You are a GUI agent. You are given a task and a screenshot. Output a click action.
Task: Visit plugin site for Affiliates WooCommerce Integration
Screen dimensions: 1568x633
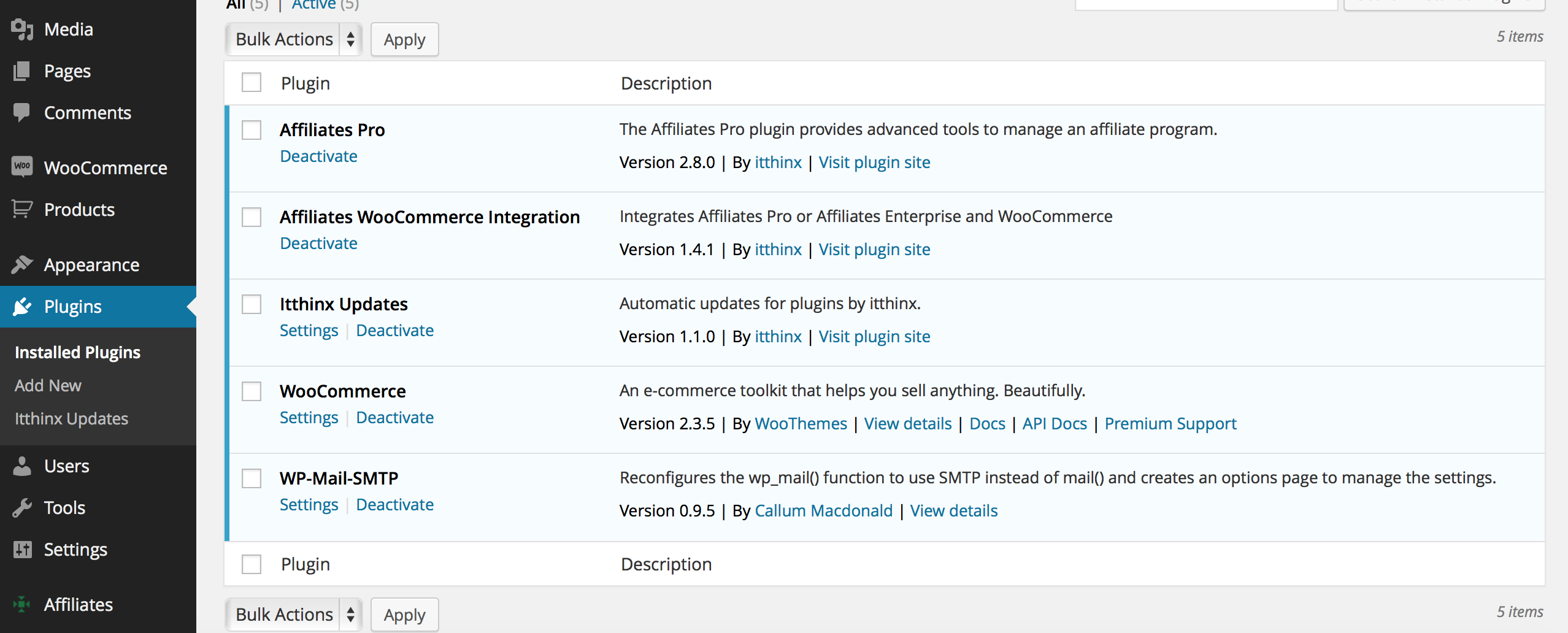pyautogui.click(x=874, y=250)
